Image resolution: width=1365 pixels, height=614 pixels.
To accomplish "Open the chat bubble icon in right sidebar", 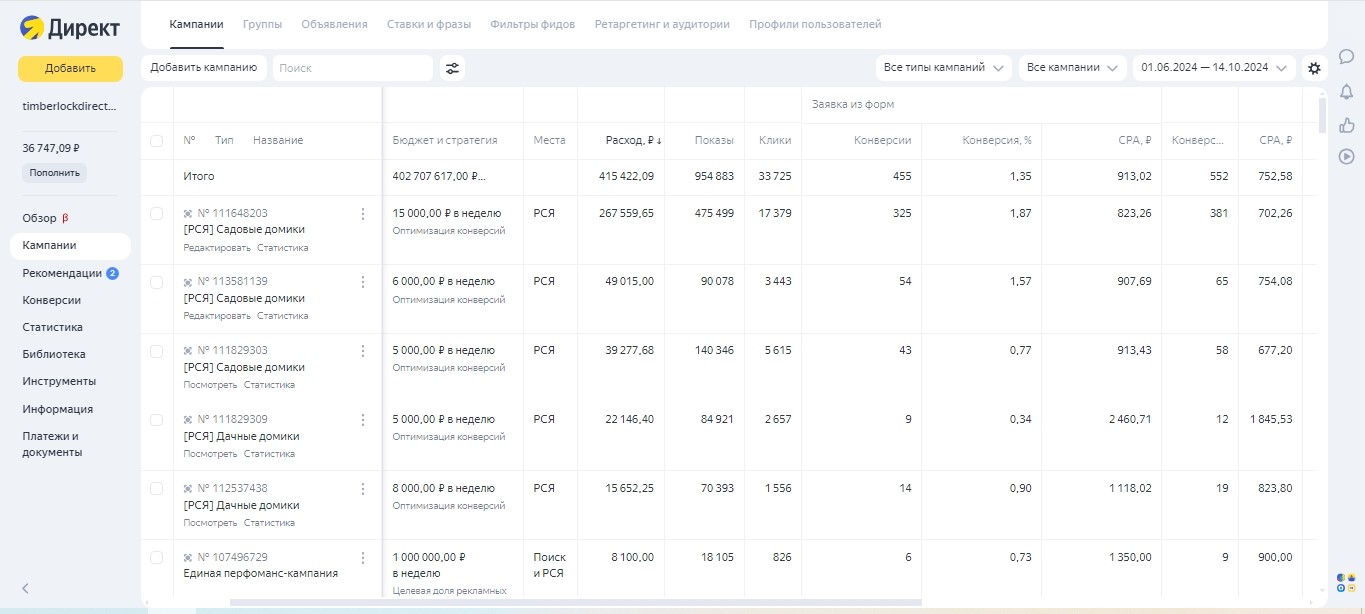I will point(1346,57).
